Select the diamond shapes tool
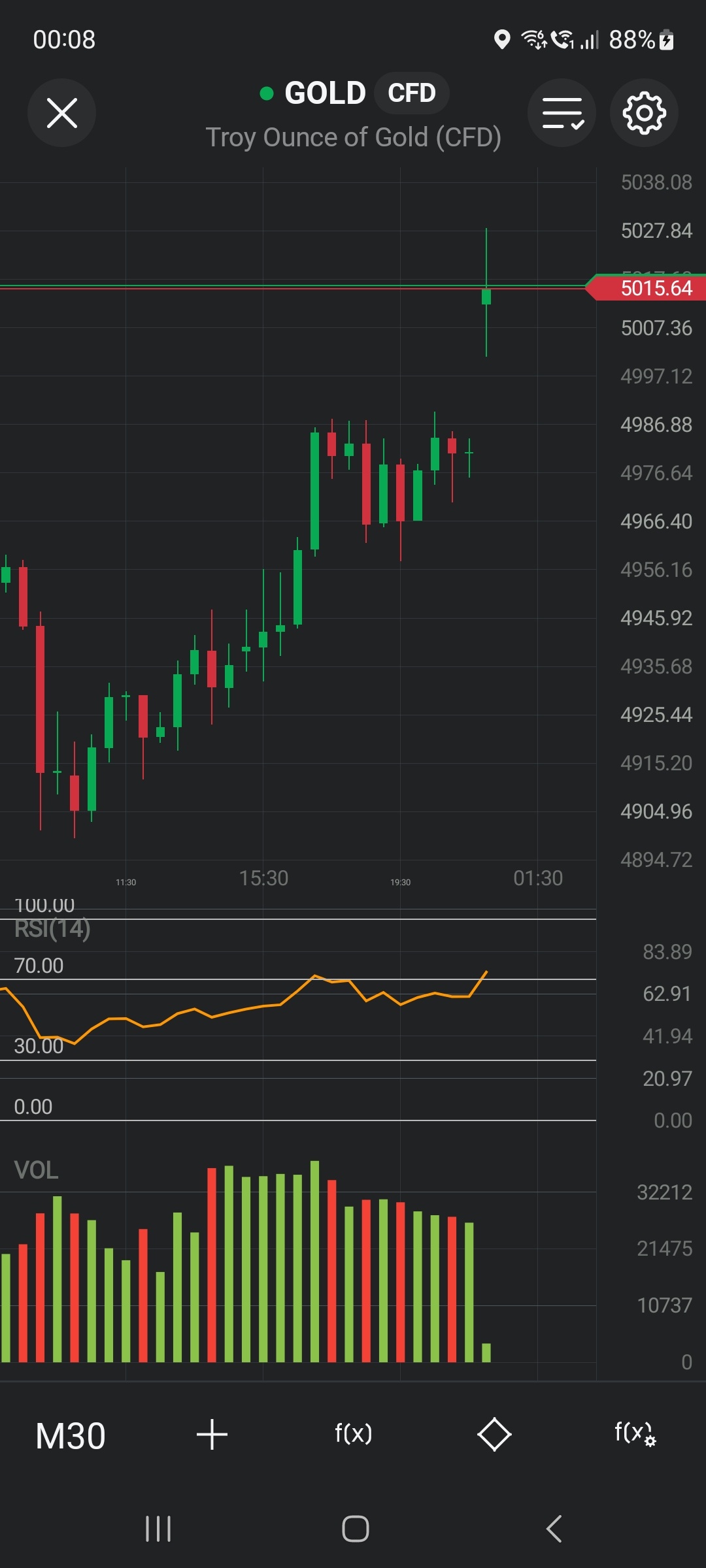 [494, 1435]
